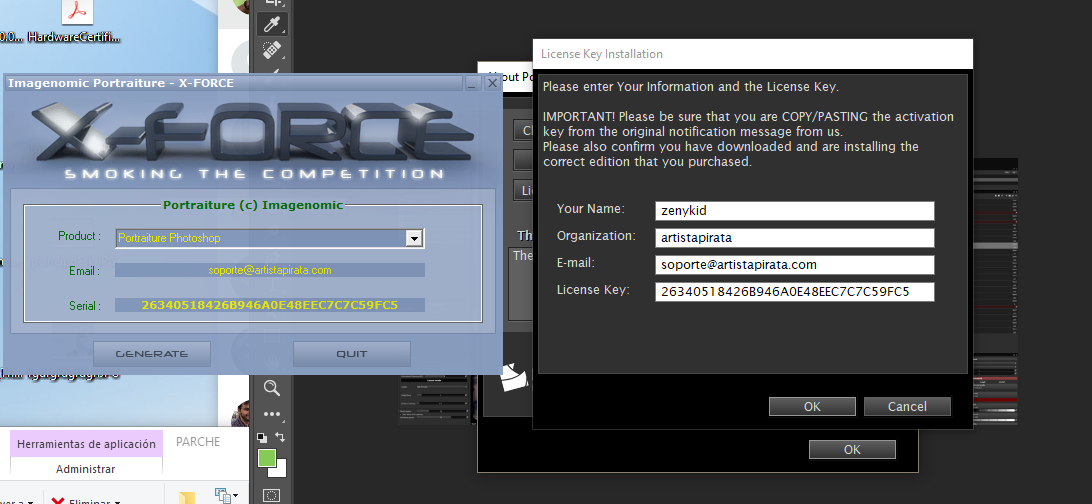Screen dimensions: 1092x504
Task: Click the E-mail field in License dialog
Action: click(x=795, y=265)
